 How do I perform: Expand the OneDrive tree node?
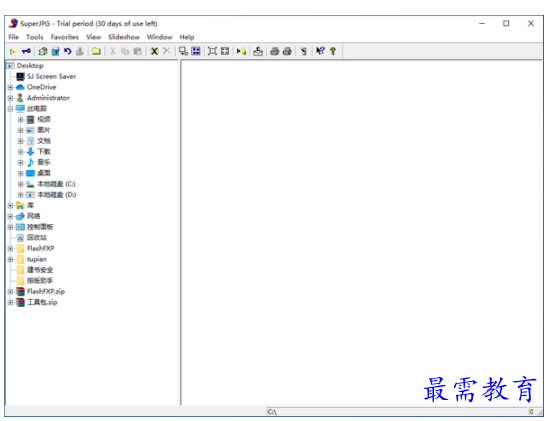tap(10, 87)
